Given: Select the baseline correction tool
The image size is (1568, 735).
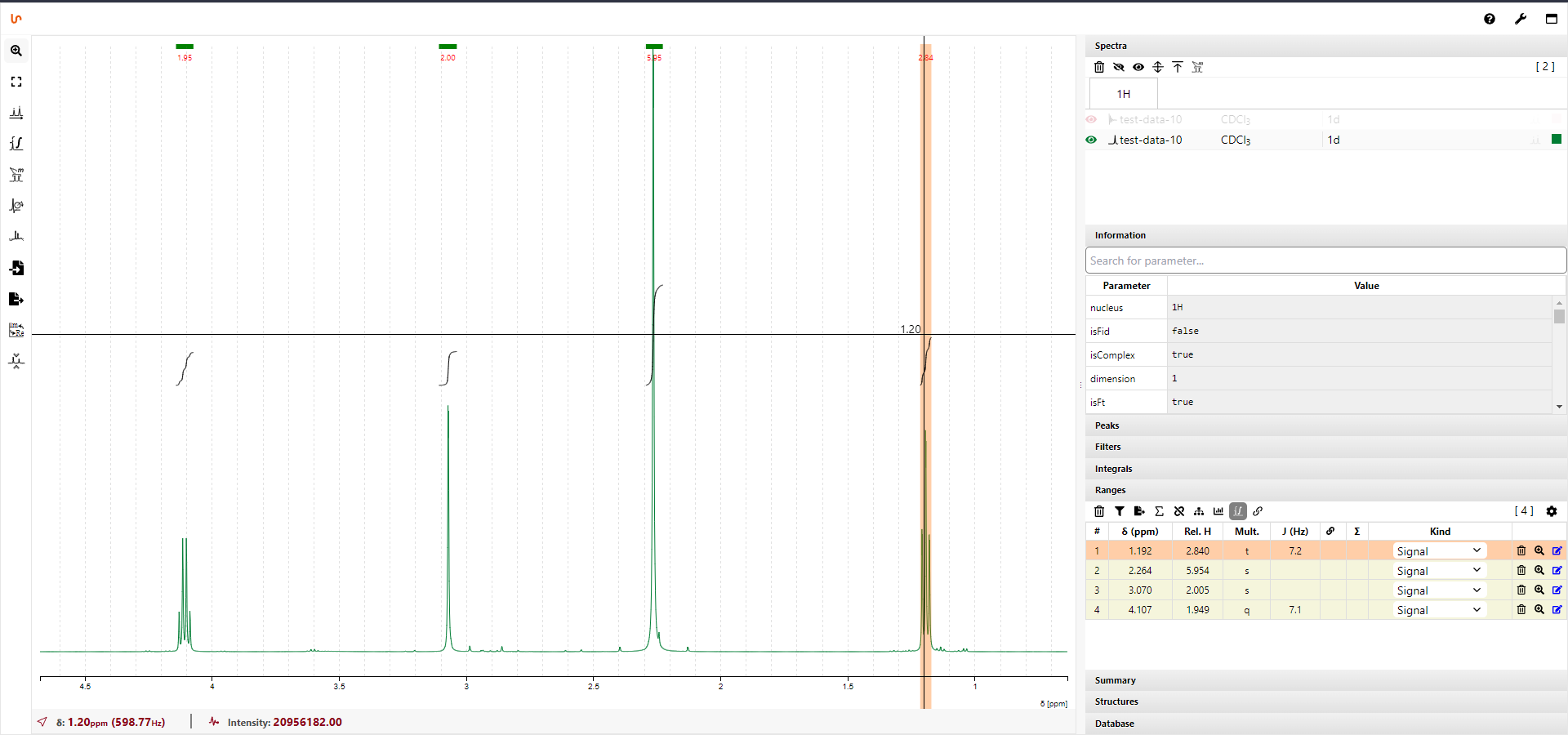Looking at the screenshot, I should coord(16,237).
